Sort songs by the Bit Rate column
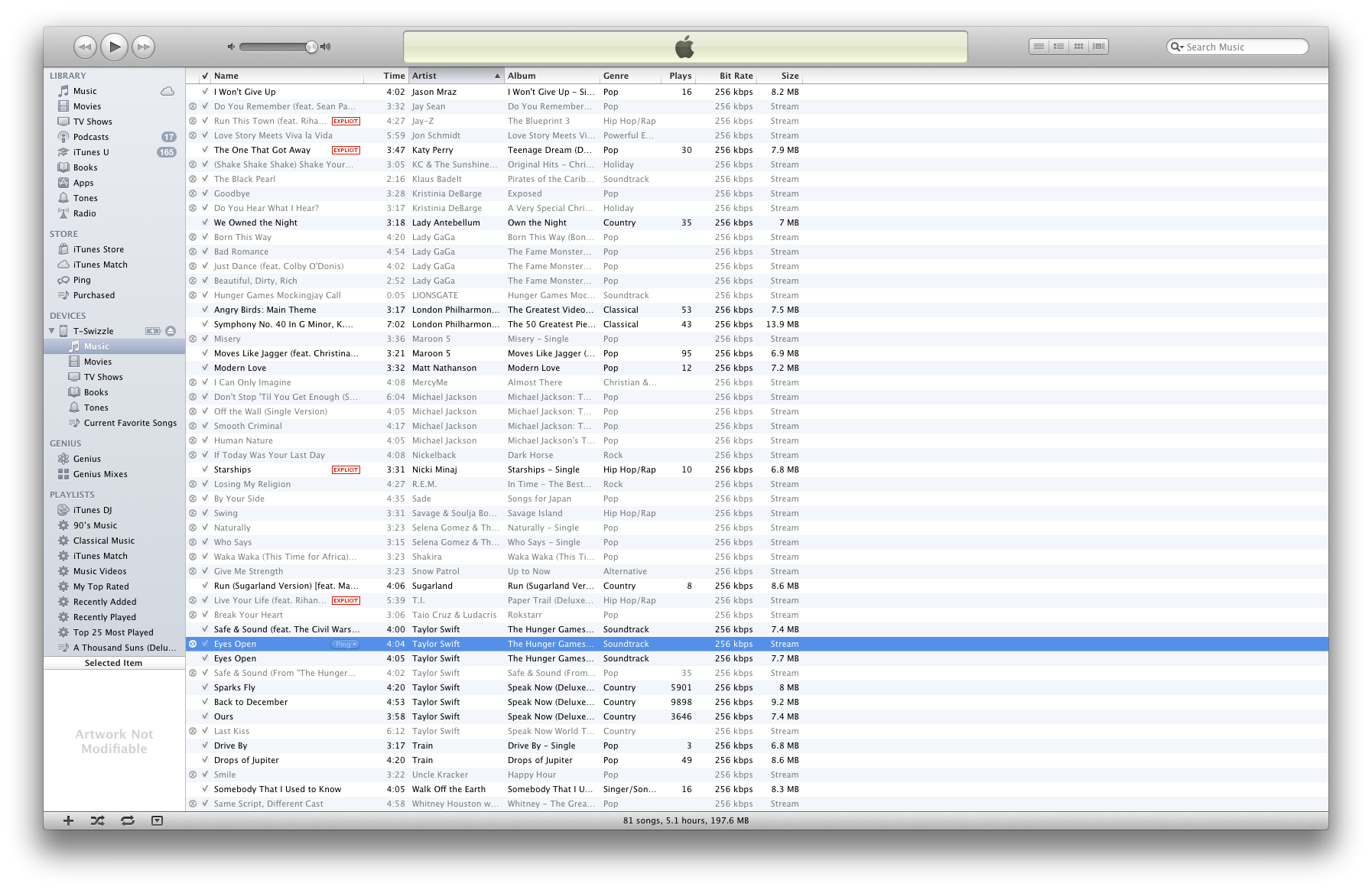The height and width of the screenshot is (890, 1372). click(727, 76)
